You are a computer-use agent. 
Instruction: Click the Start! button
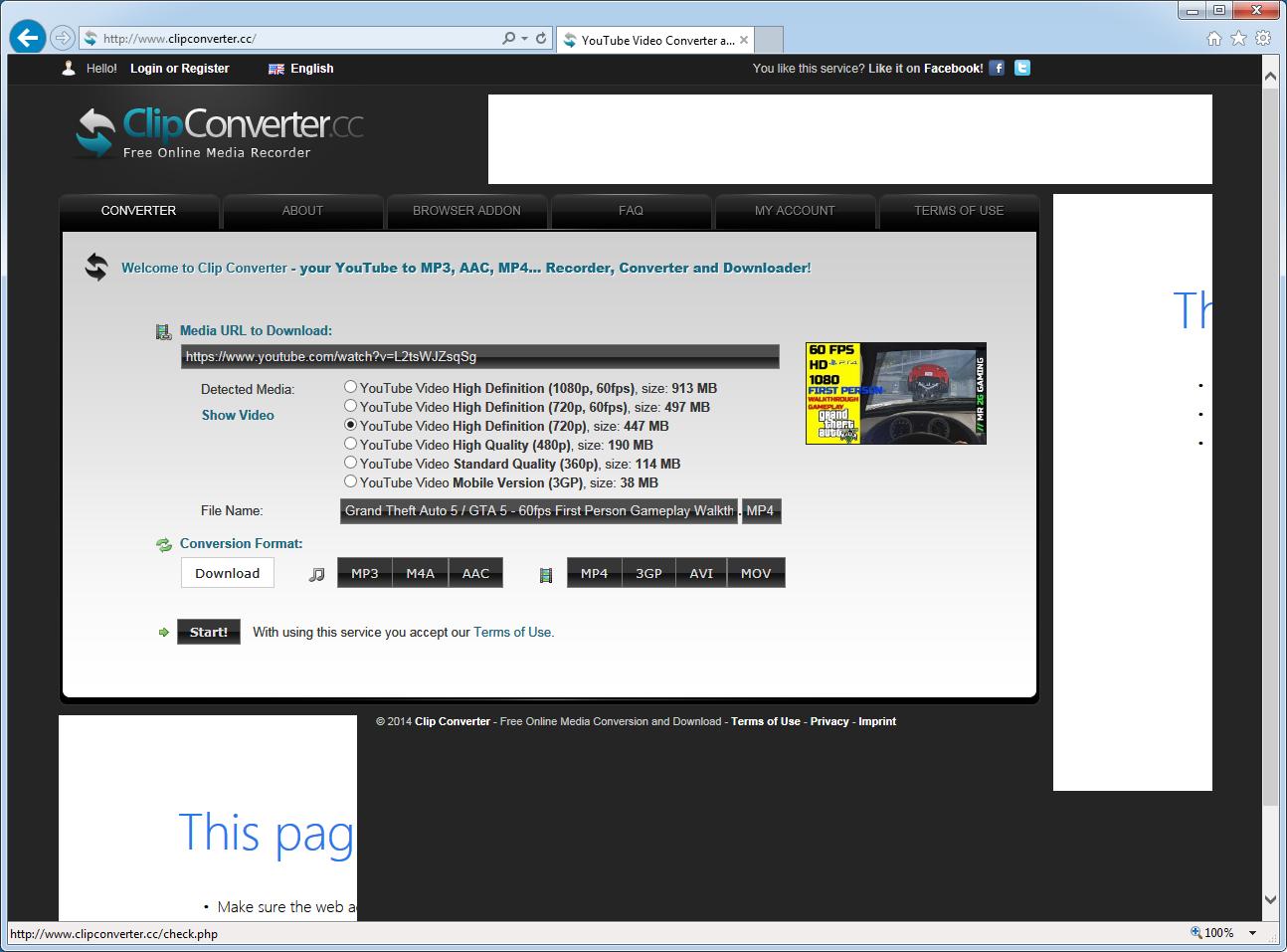209,632
